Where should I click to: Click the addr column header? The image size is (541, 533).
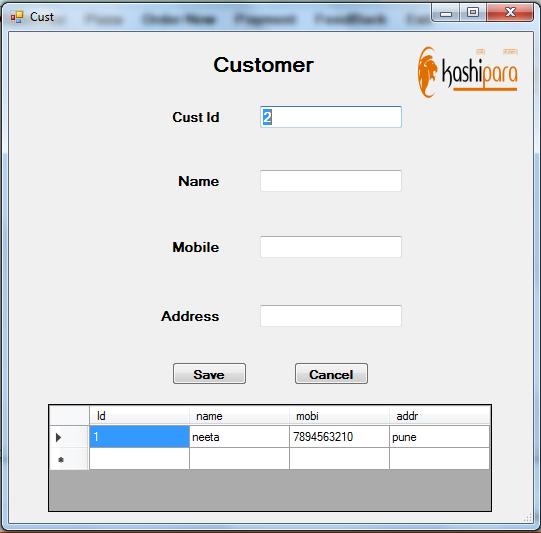439,416
